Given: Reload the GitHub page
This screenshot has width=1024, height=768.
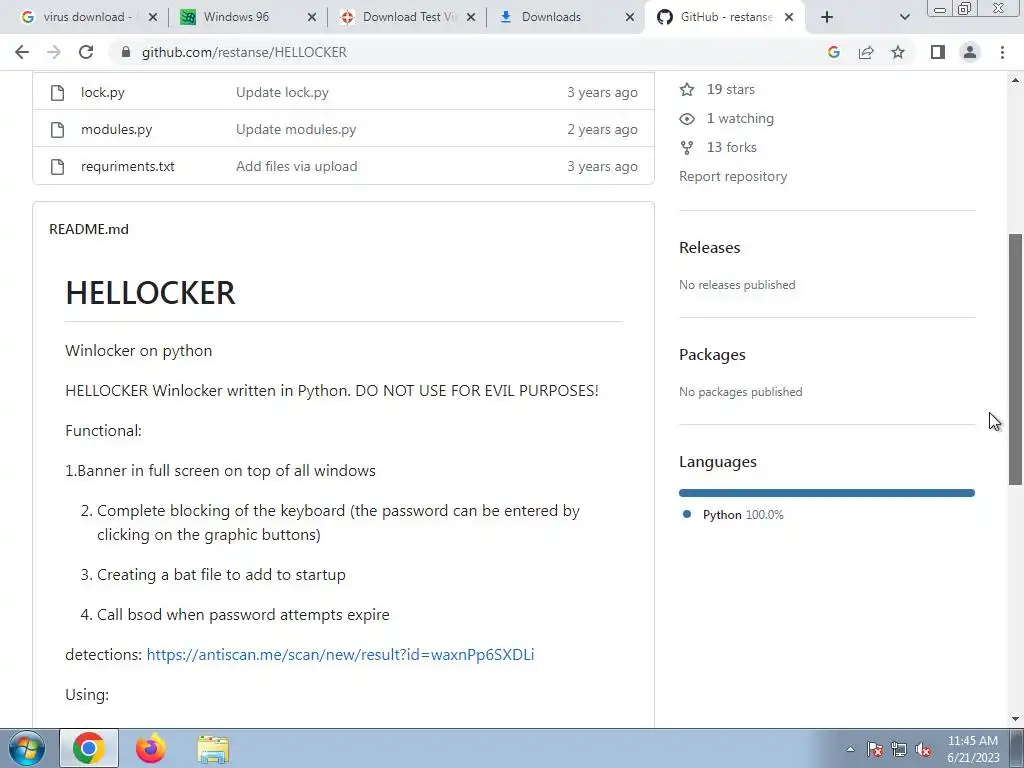Looking at the screenshot, I should click(86, 52).
